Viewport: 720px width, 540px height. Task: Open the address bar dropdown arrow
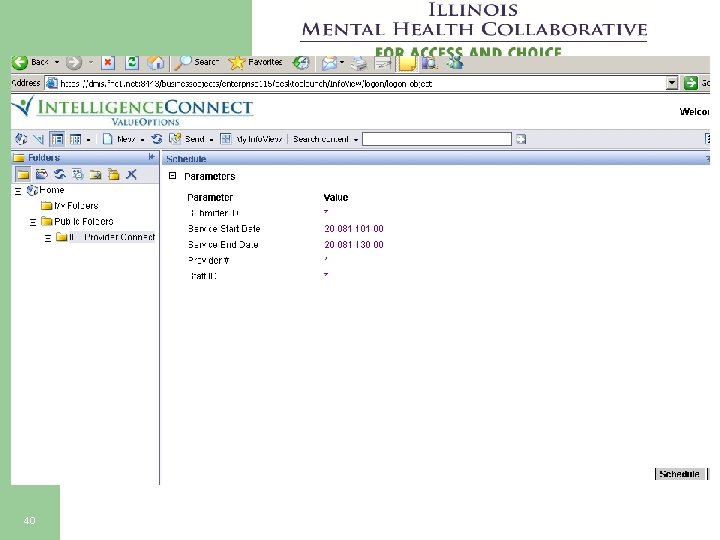click(x=672, y=84)
